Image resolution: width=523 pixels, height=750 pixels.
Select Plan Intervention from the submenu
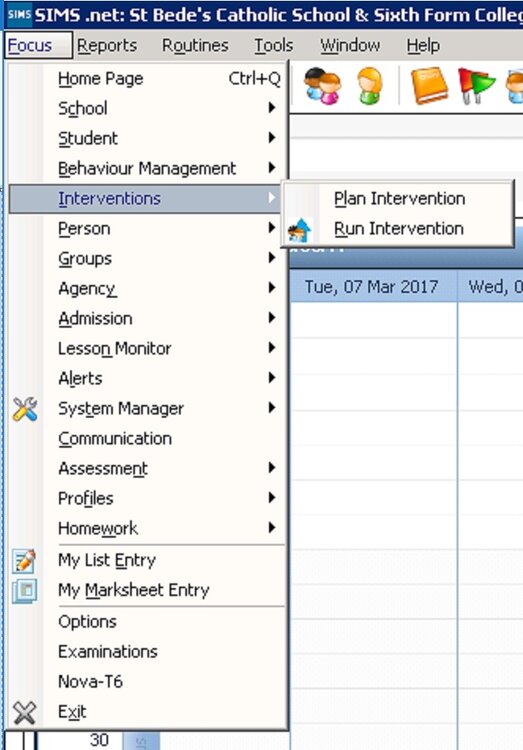tap(399, 199)
